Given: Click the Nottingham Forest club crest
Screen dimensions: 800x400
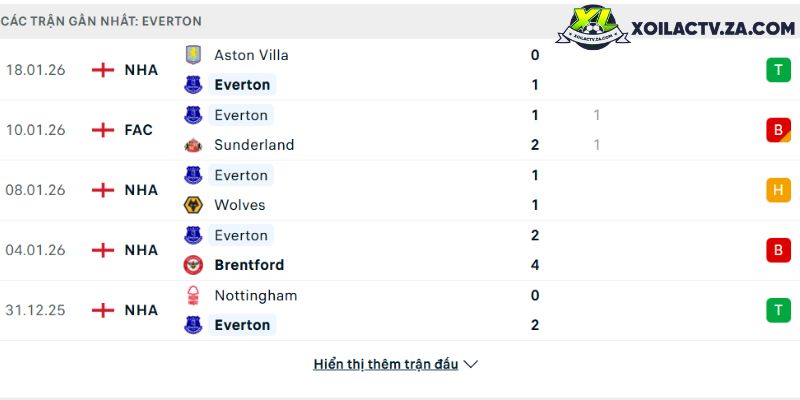Looking at the screenshot, I should tap(193, 295).
